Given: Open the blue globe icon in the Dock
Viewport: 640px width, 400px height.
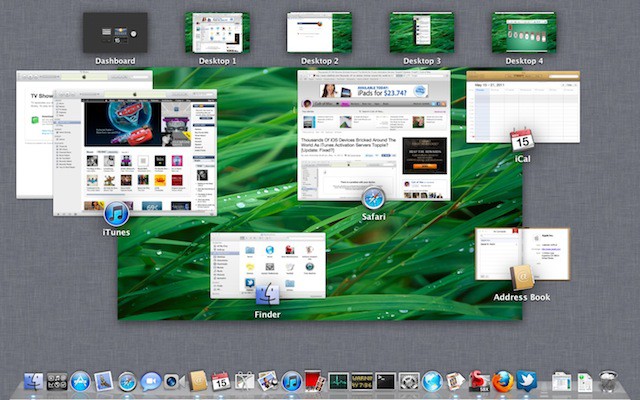Looking at the screenshot, I should coord(432,382).
